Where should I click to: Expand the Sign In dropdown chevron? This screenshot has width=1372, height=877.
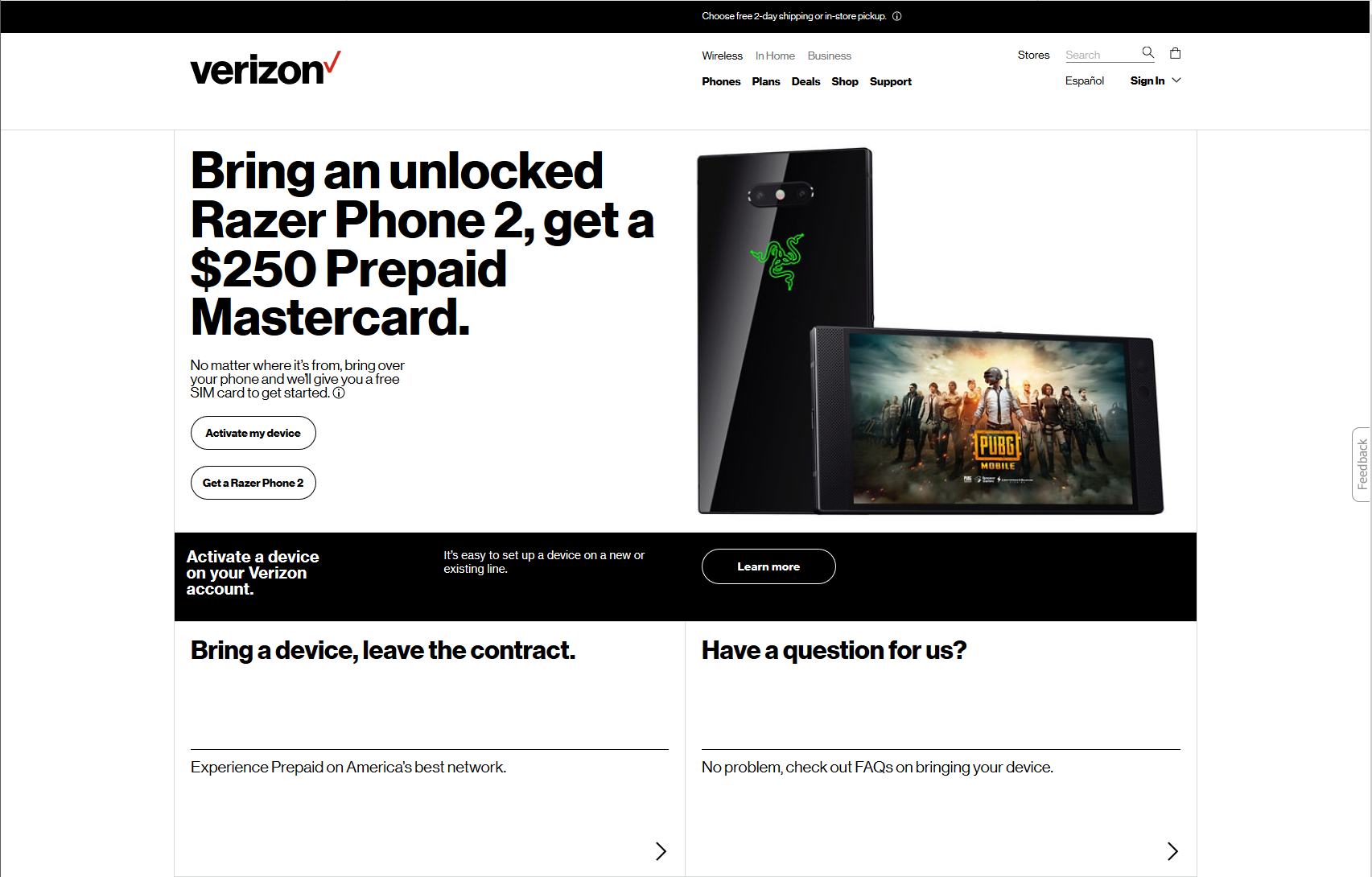1176,80
